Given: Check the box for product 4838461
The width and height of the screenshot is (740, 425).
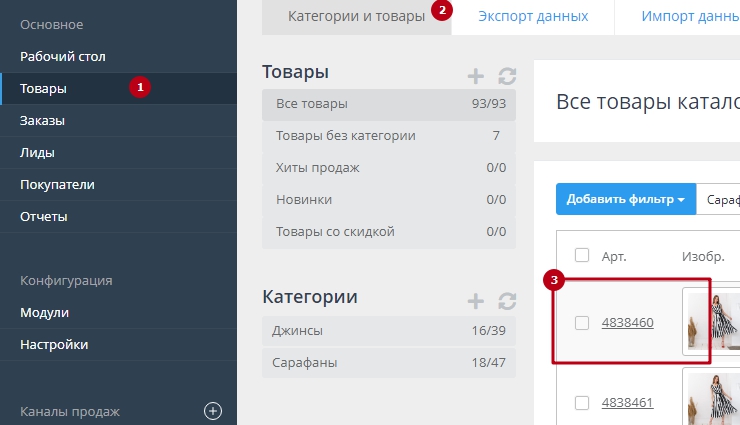Looking at the screenshot, I should click(x=582, y=403).
